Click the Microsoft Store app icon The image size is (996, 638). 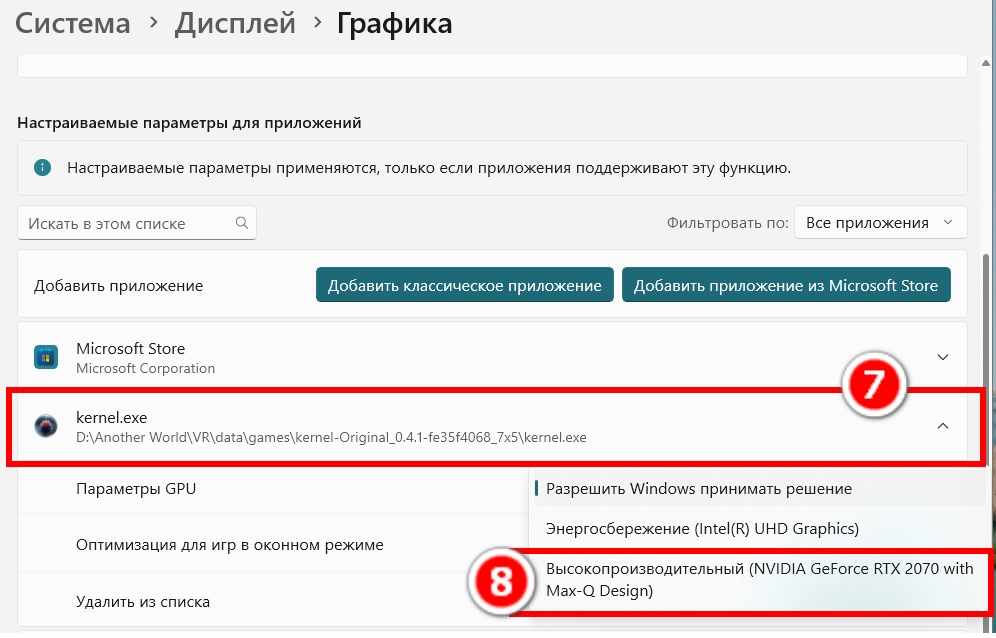[46, 357]
